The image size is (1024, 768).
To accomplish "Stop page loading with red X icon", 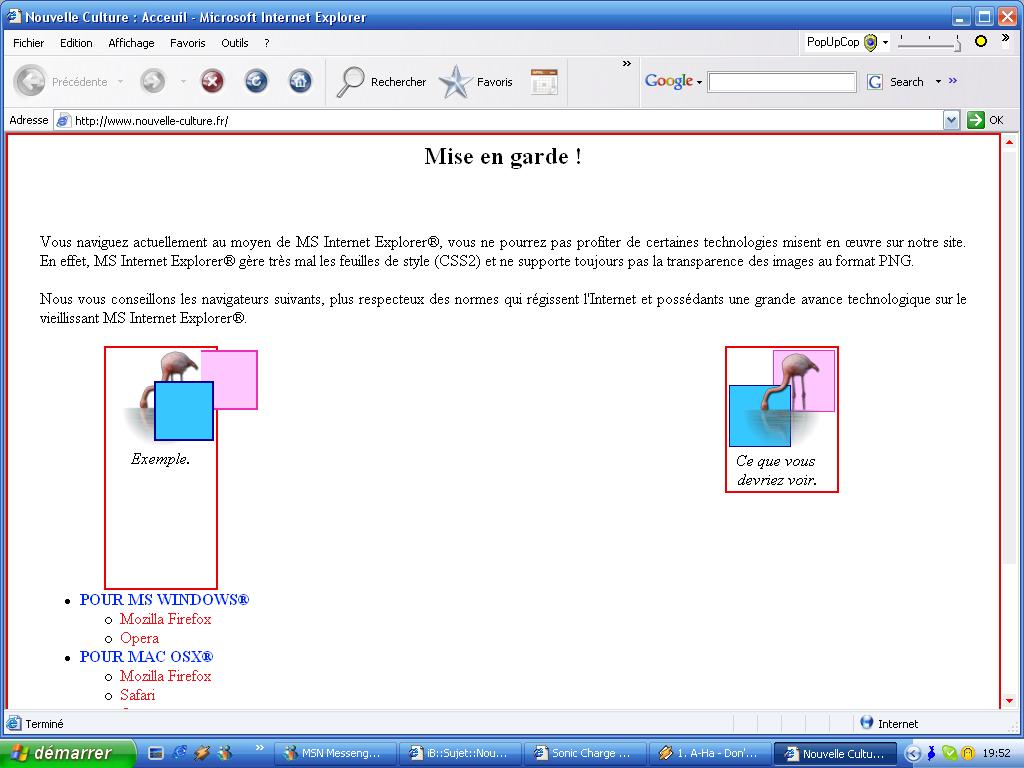I will click(x=212, y=82).
